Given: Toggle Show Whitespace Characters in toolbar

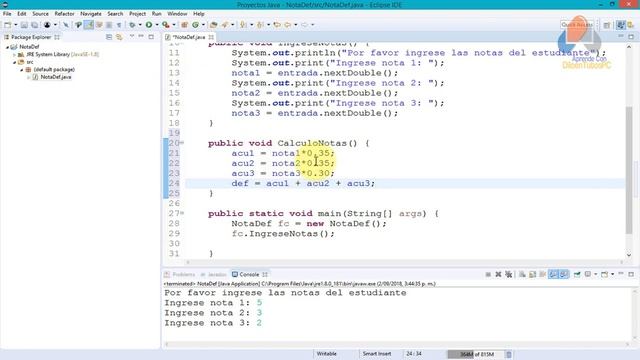Looking at the screenshot, I should (x=119, y=25).
